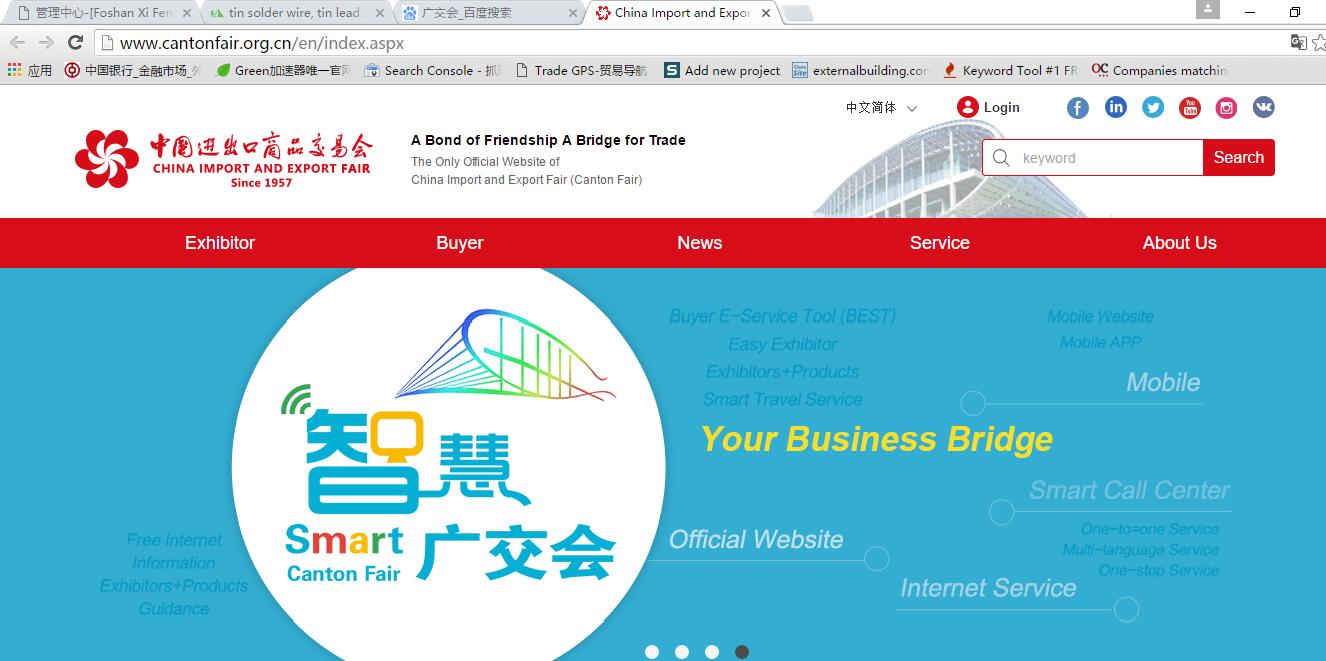Viewport: 1326px width, 661px height.
Task: Click the browser Back arrow
Action: 17,42
